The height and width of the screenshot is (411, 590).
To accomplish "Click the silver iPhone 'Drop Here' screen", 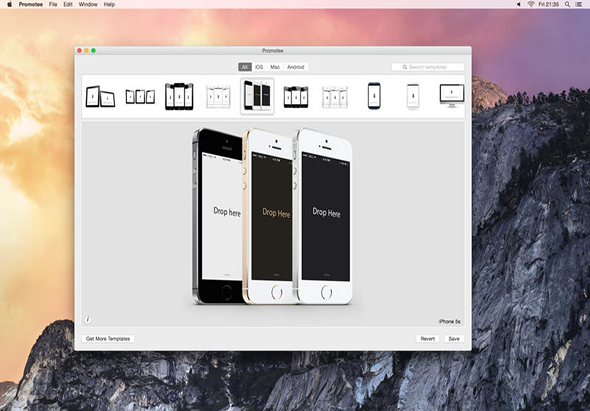I will click(326, 217).
